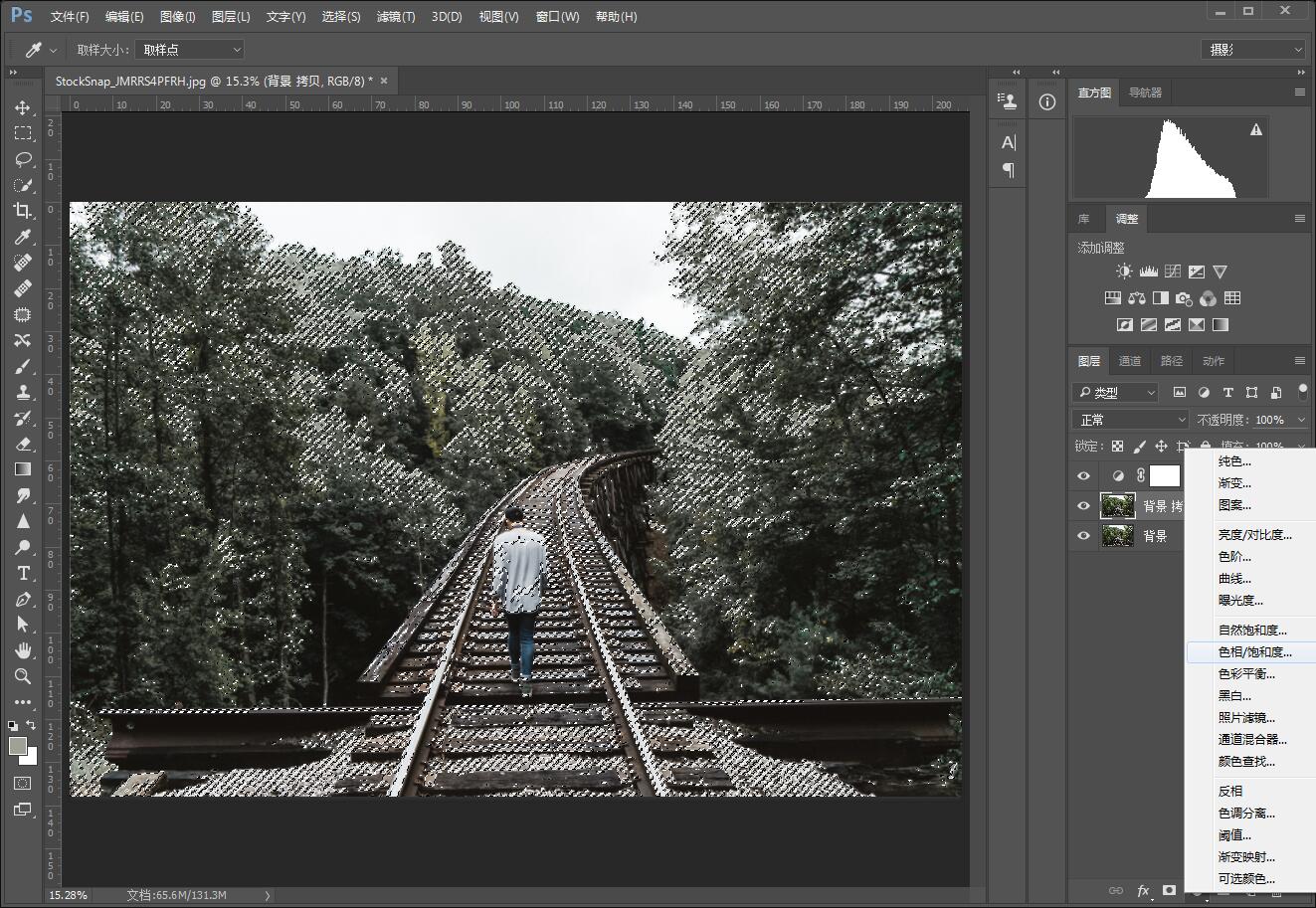Toggle visibility of 背景 拷贝 layer
The width and height of the screenshot is (1316, 908).
(x=1083, y=506)
